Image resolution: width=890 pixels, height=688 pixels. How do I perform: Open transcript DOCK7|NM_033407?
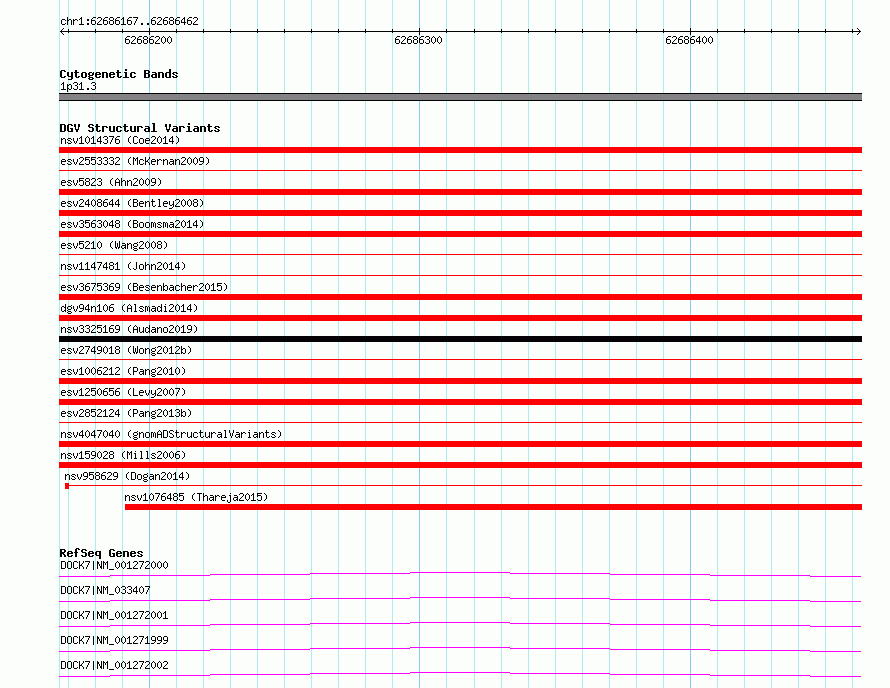pyautogui.click(x=105, y=590)
